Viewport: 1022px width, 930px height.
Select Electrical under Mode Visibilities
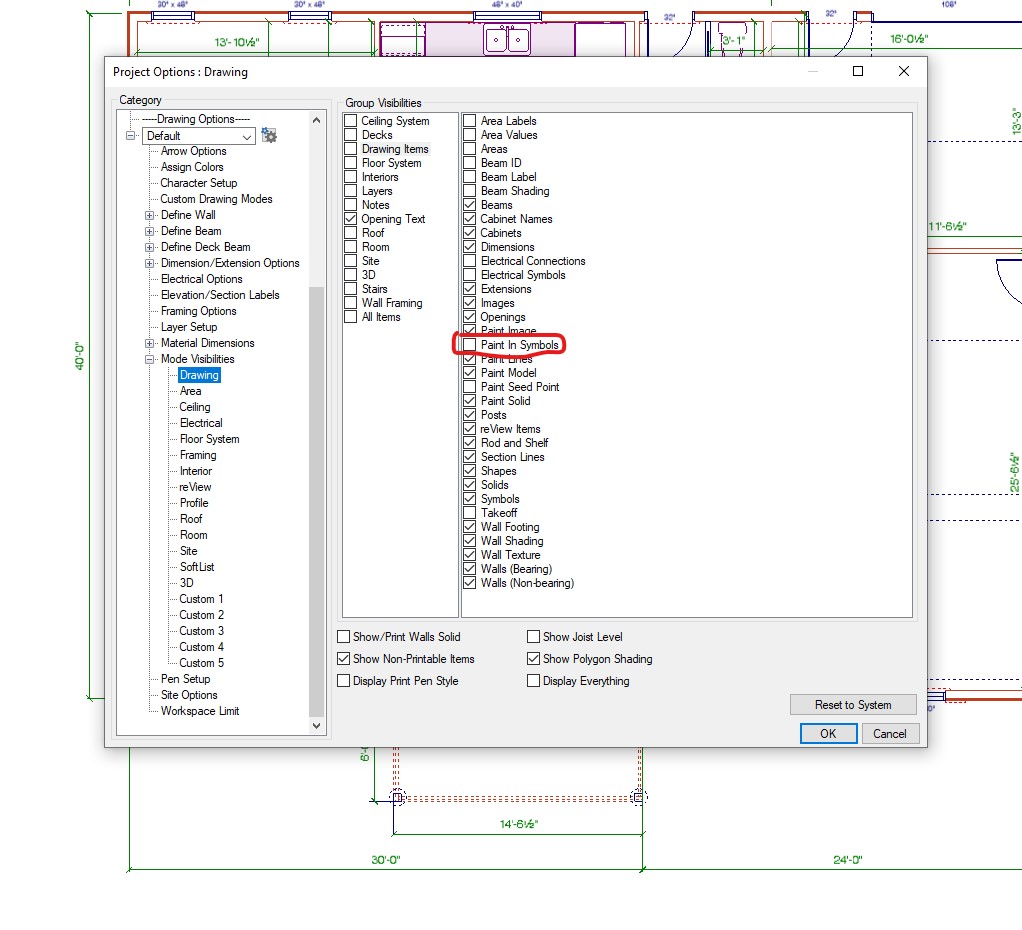(x=200, y=423)
